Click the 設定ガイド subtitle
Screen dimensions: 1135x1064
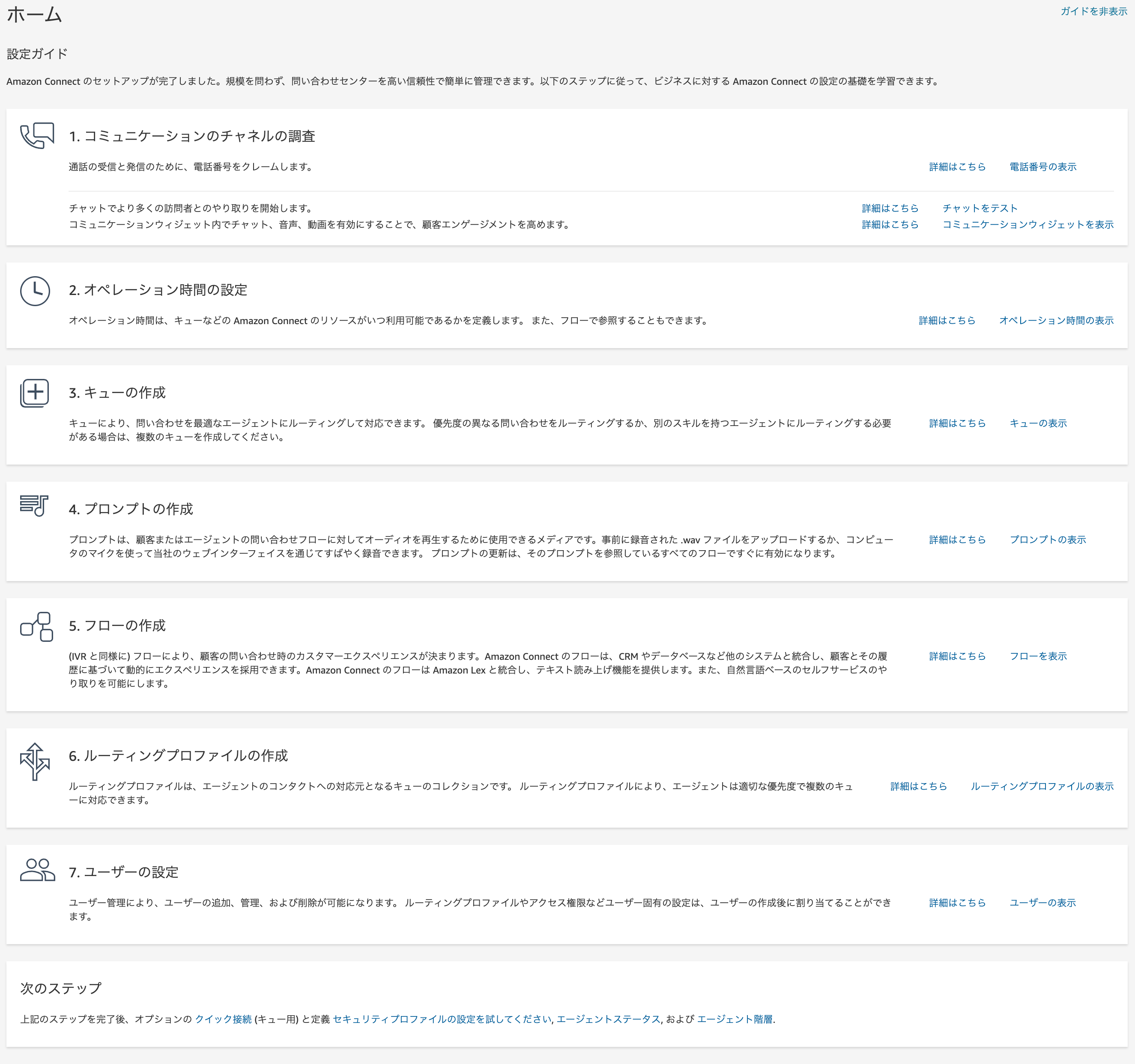pos(37,54)
